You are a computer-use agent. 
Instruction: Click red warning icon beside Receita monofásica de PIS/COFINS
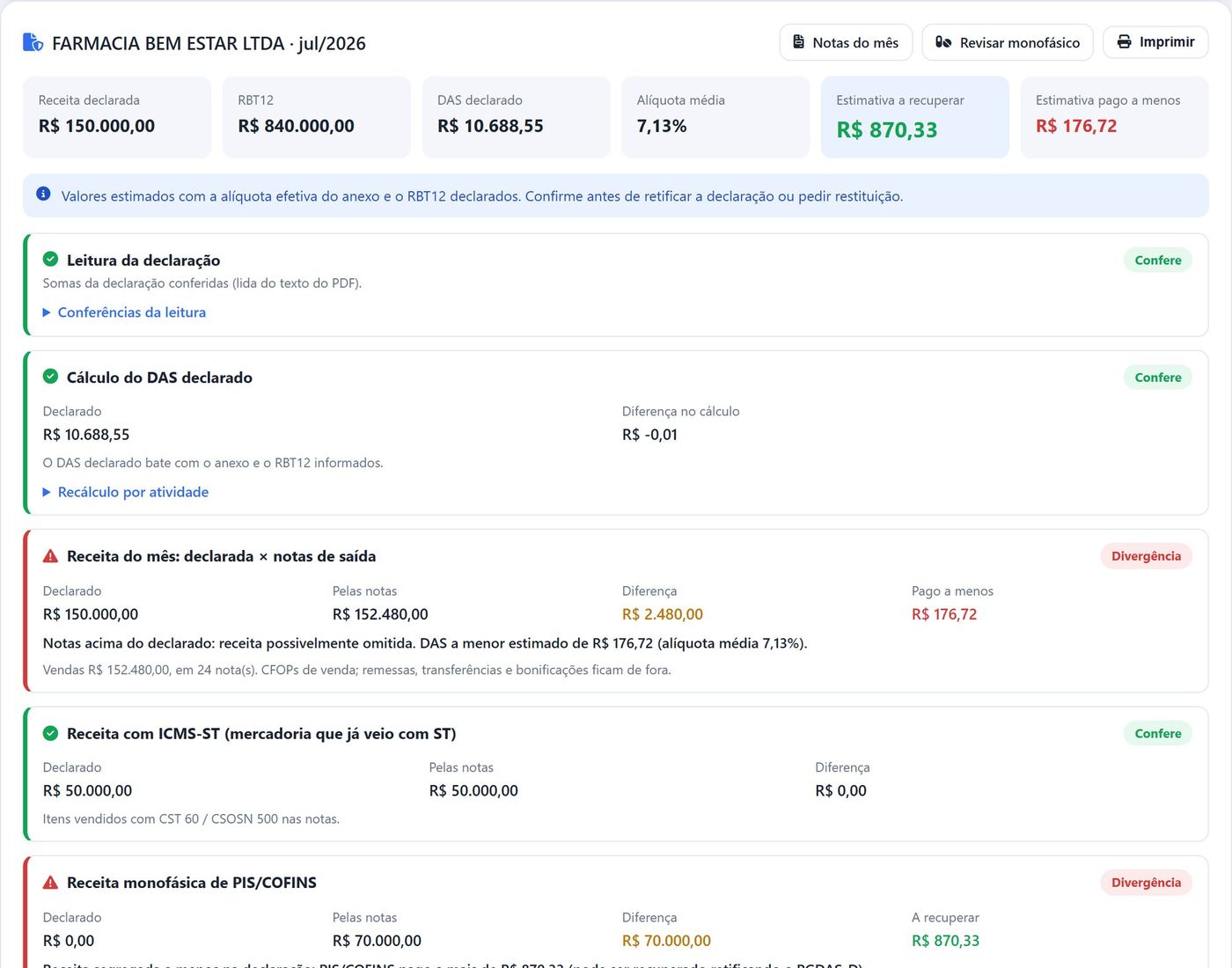point(51,882)
